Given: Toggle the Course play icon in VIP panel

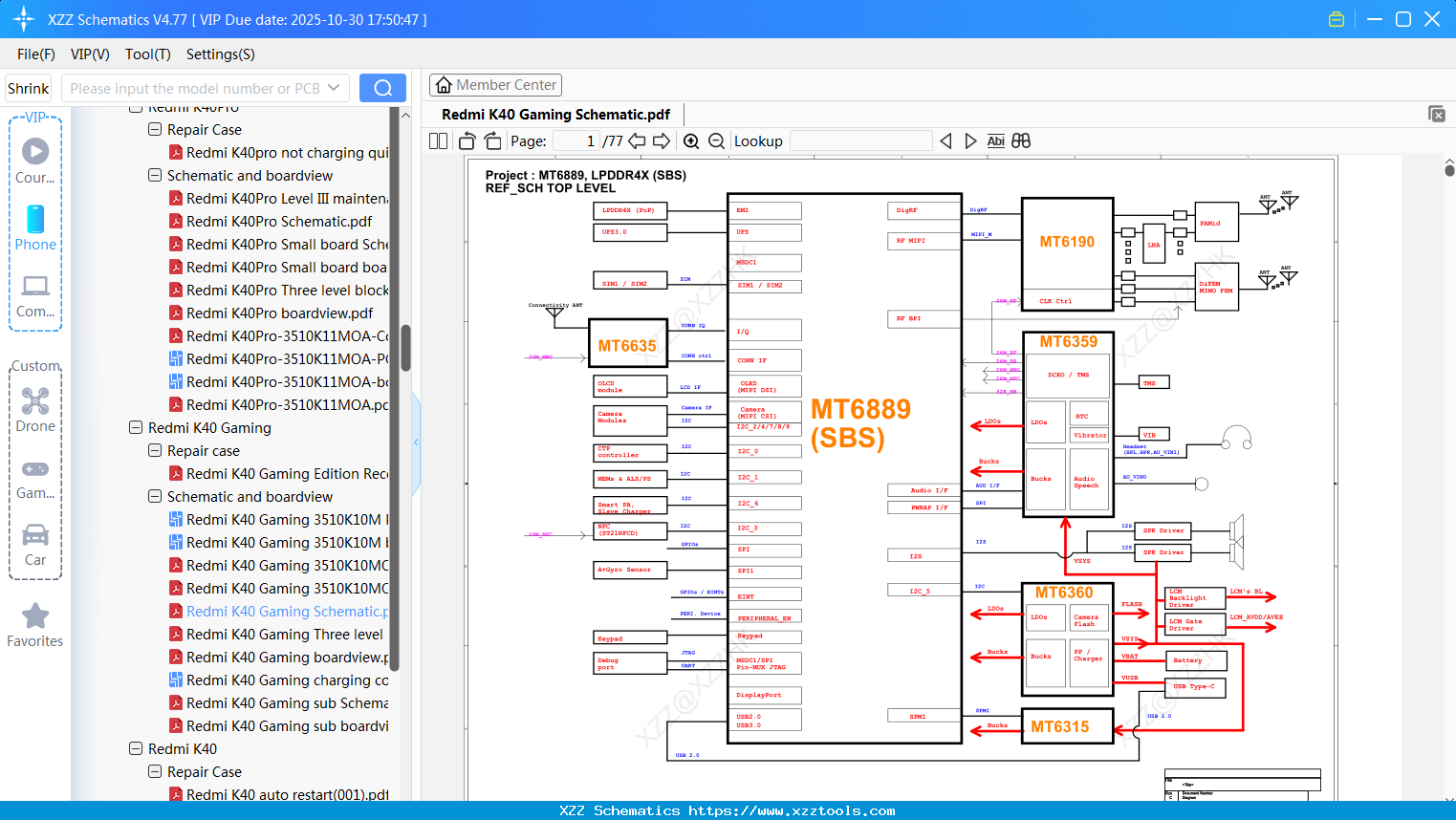Looking at the screenshot, I should tap(35, 149).
